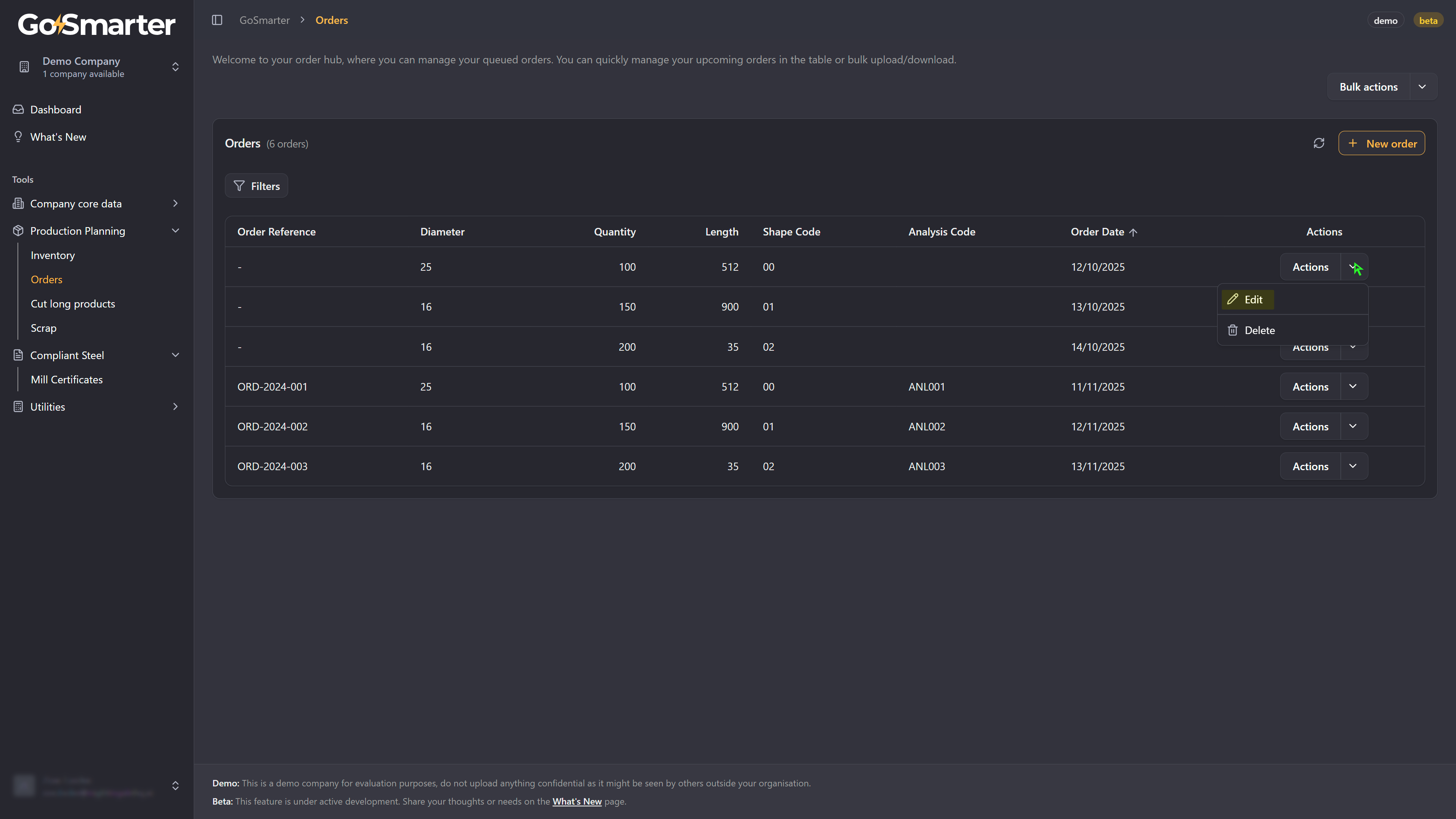Open actions dropdown for ORD-2024-002

[1353, 427]
